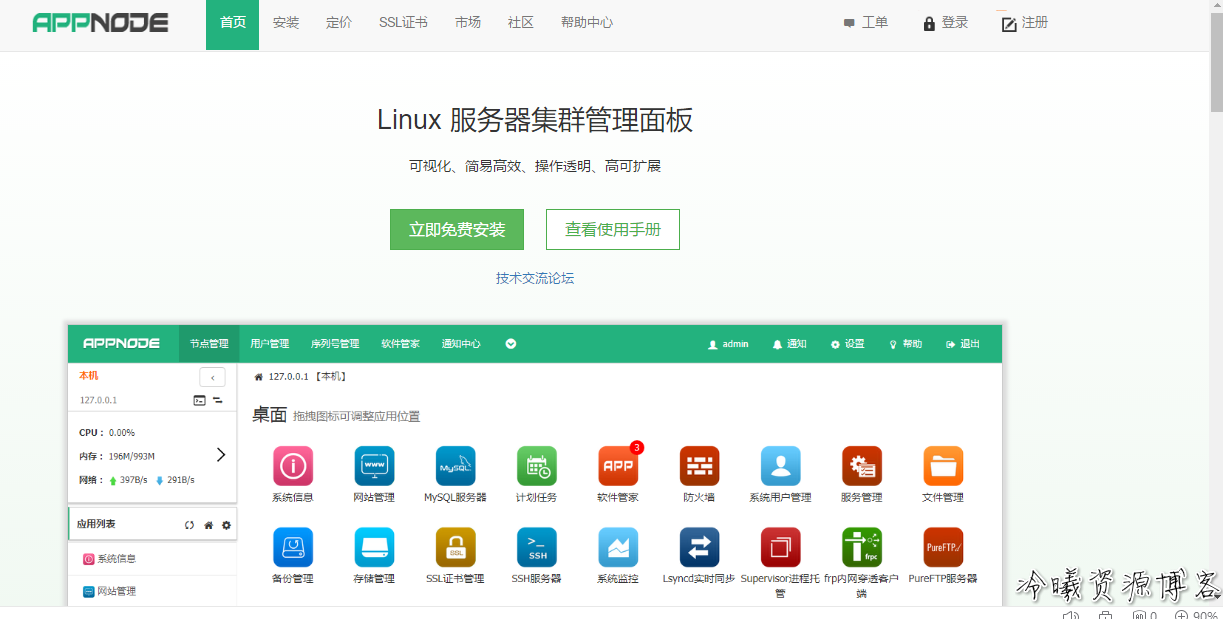Screen dimensions: 1223x619
Task: Select the 节点管理 tab in the panel
Action: coord(209,343)
